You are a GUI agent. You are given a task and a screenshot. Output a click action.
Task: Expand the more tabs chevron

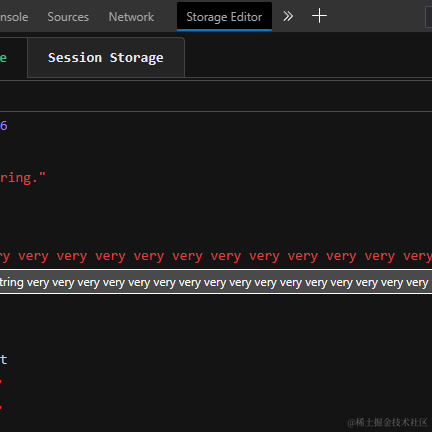click(x=288, y=16)
